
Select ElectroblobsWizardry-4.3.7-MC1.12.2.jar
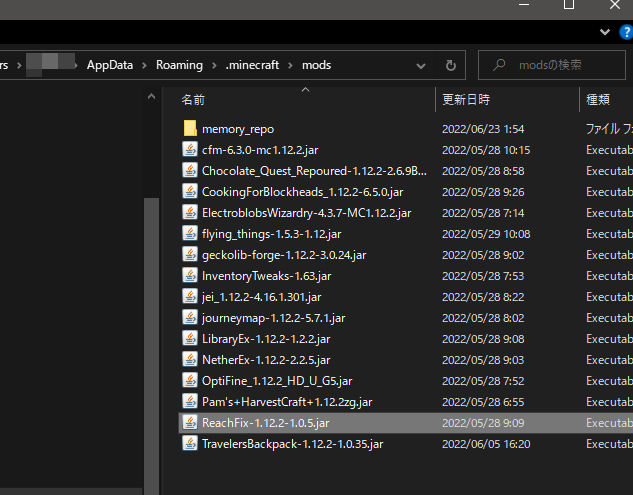pos(306,213)
